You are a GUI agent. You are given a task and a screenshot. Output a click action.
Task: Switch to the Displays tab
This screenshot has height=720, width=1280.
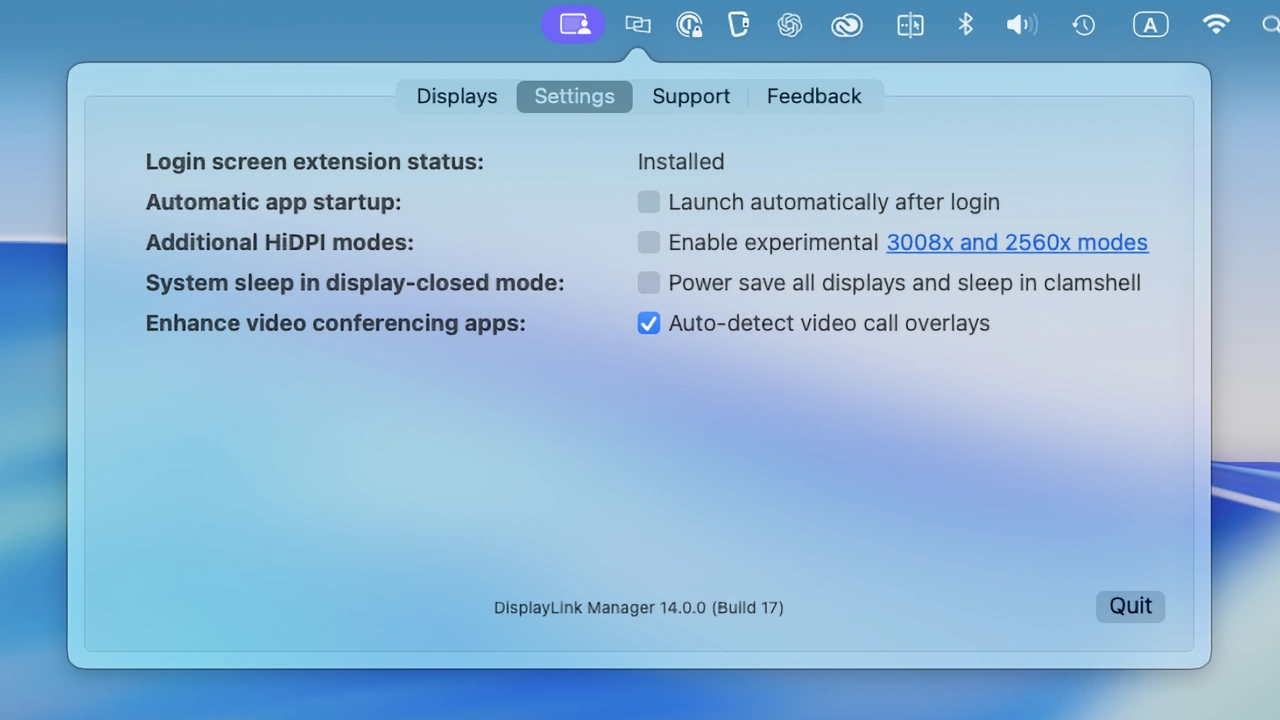pyautogui.click(x=456, y=96)
